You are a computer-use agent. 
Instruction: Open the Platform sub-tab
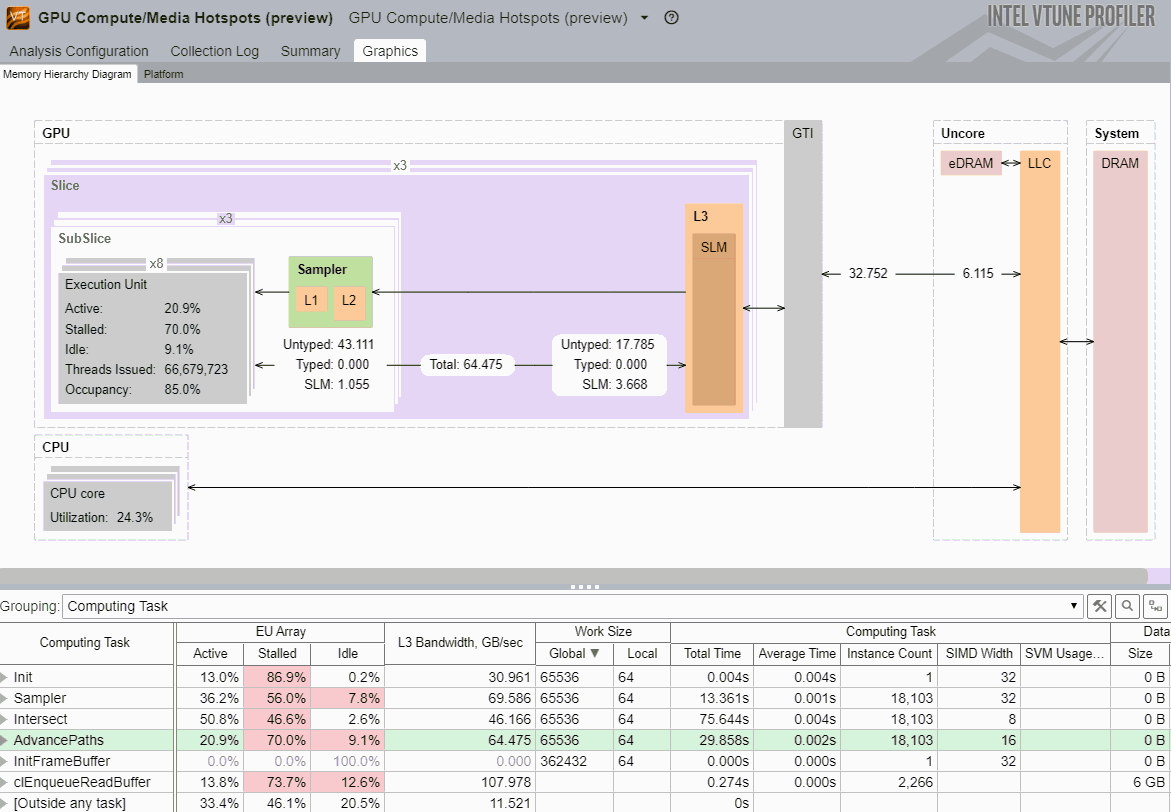pos(163,74)
